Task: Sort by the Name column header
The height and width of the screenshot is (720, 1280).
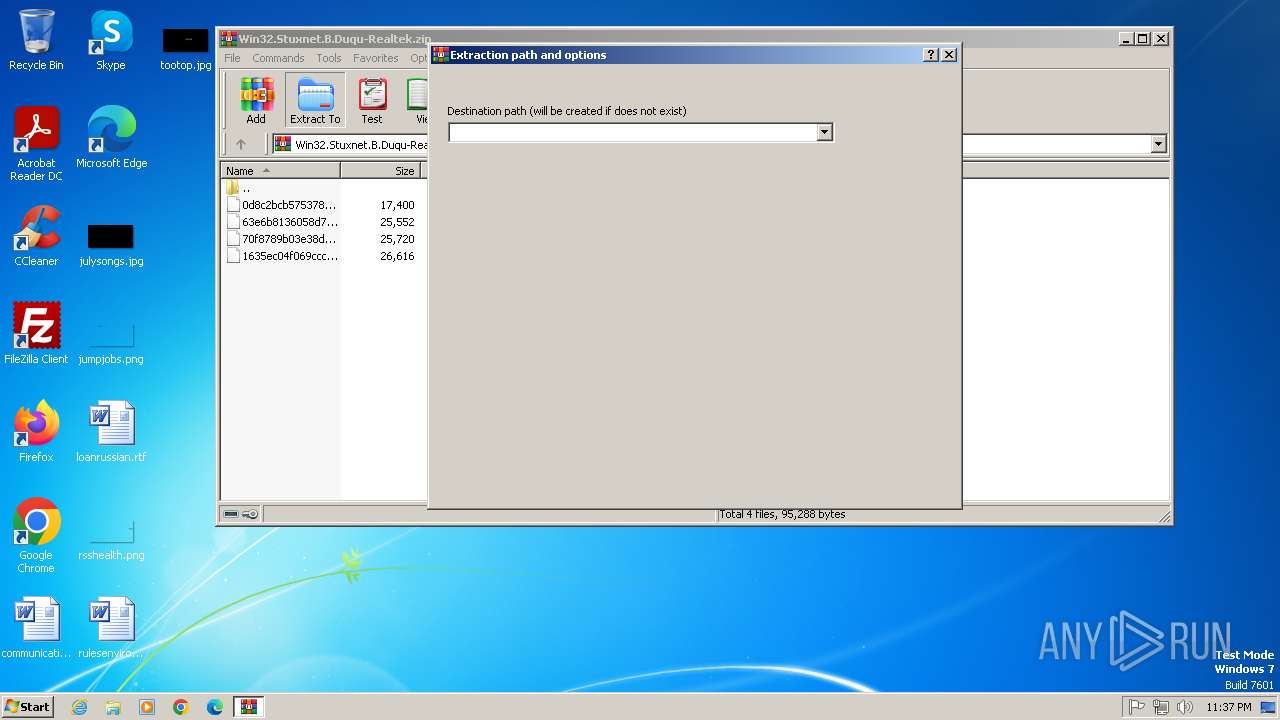Action: tap(280, 171)
